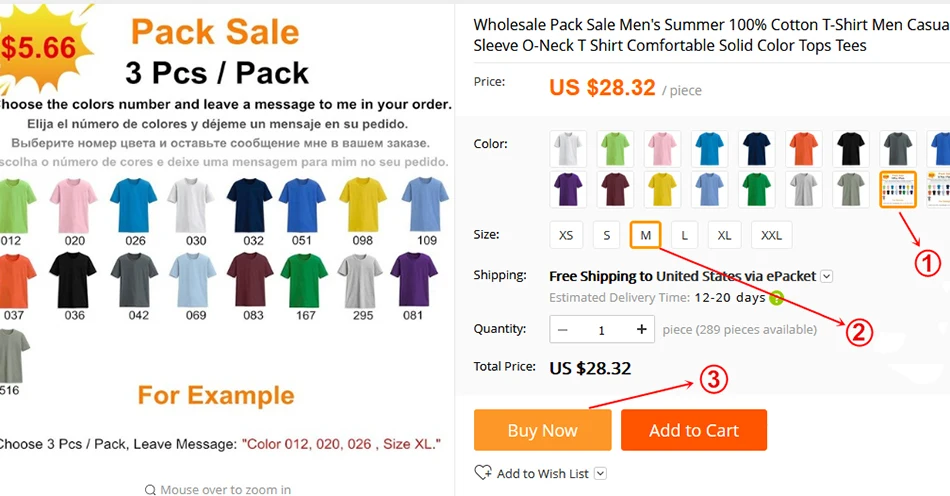Click the quantity input field

(602, 329)
